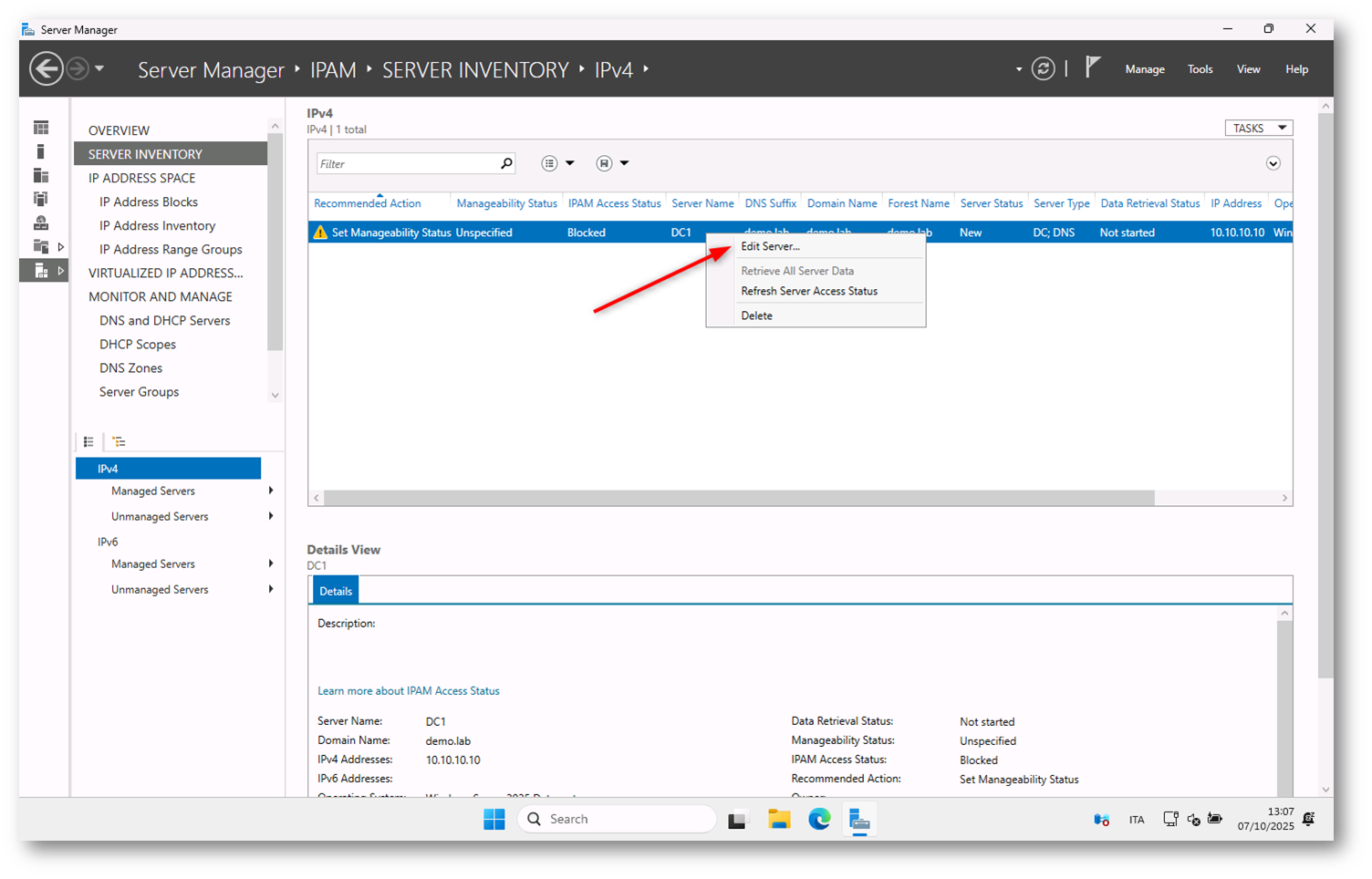Click the magnifier icon in Filter box
Image resolution: width=1372 pixels, height=879 pixels.
pos(506,163)
